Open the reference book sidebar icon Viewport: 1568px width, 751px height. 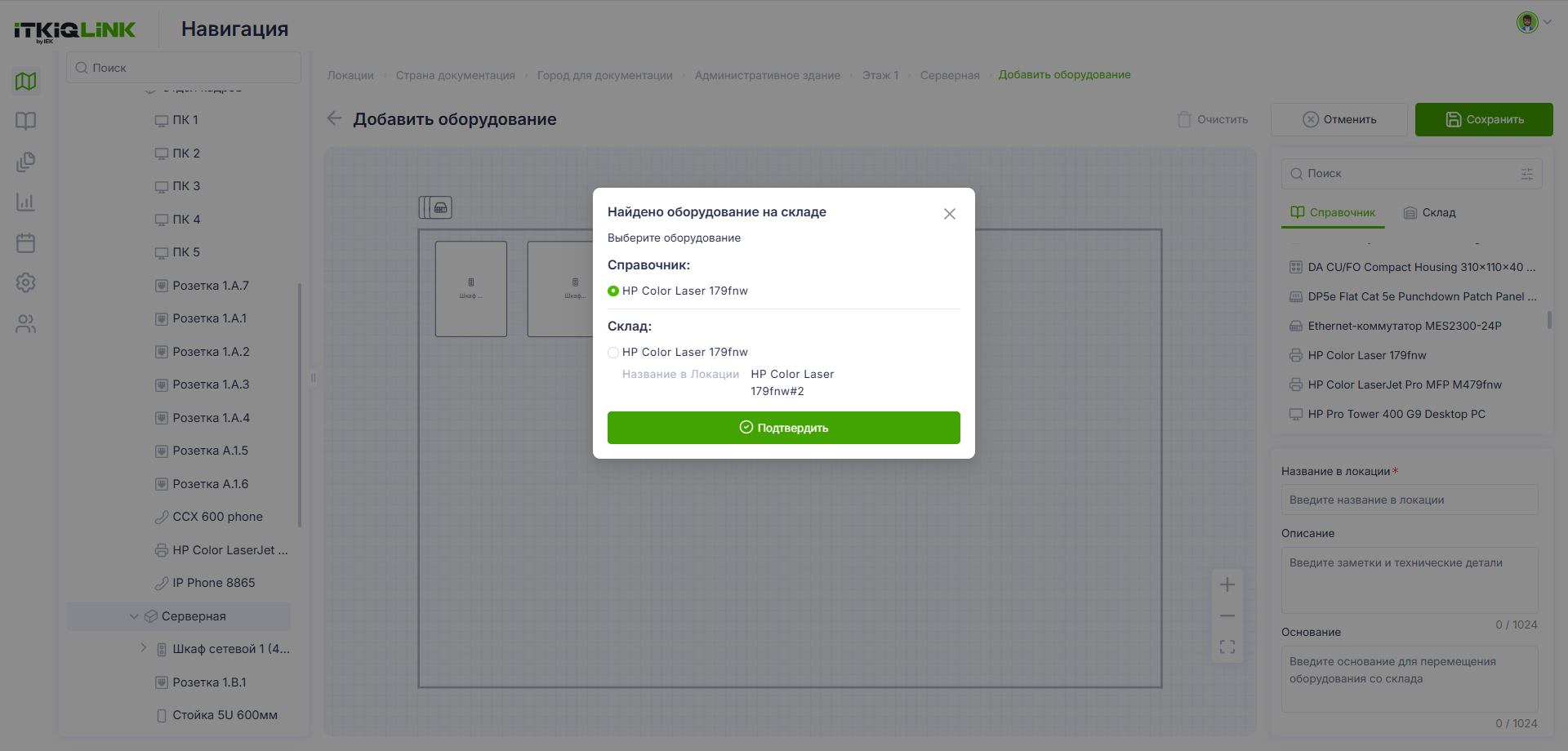point(26,122)
